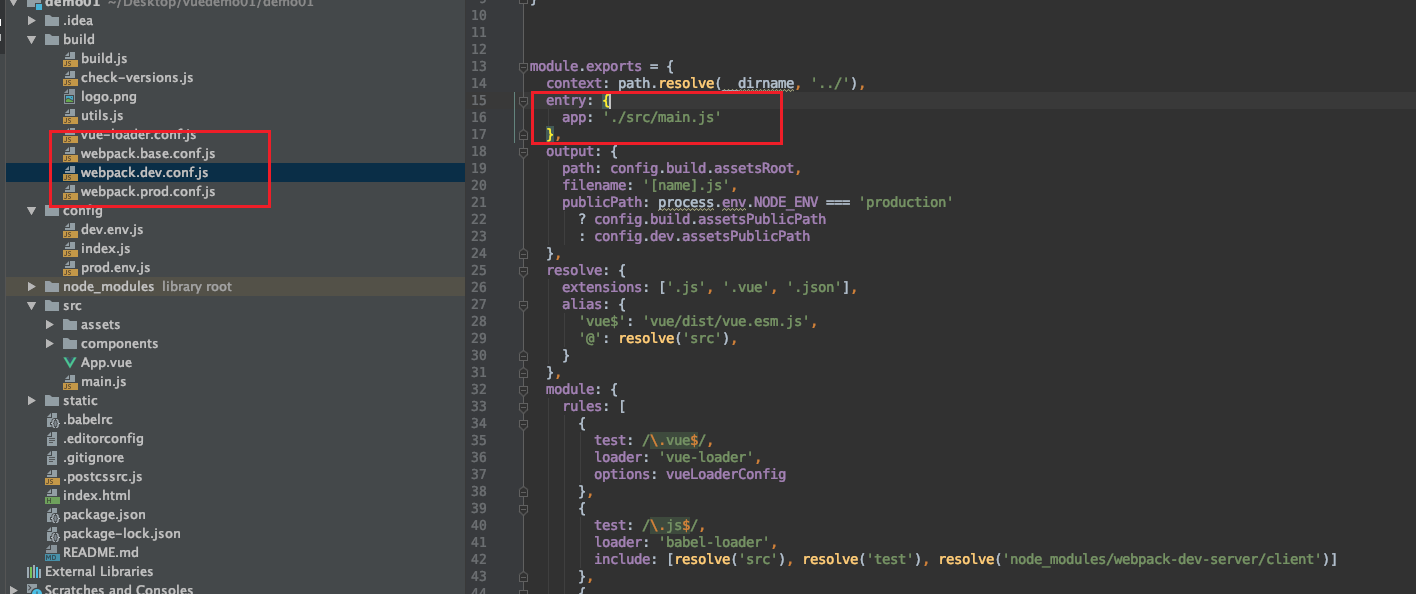Viewport: 1416px width, 594px height.
Task: Fold module.exports block at line 13
Action: 523,67
